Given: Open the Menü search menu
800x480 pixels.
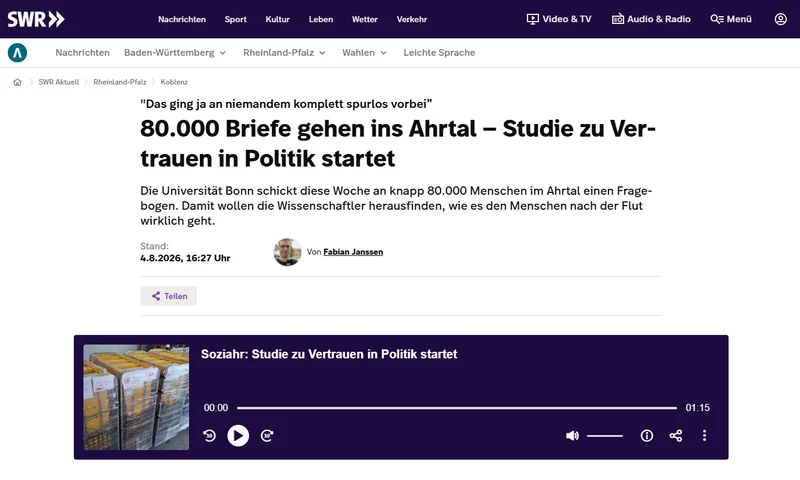Looking at the screenshot, I should [x=731, y=19].
